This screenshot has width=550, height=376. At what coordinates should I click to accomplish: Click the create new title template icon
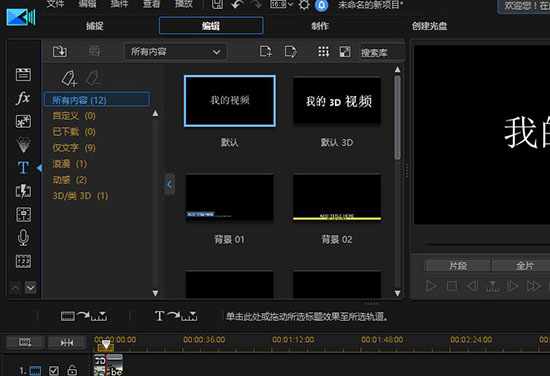click(x=266, y=52)
